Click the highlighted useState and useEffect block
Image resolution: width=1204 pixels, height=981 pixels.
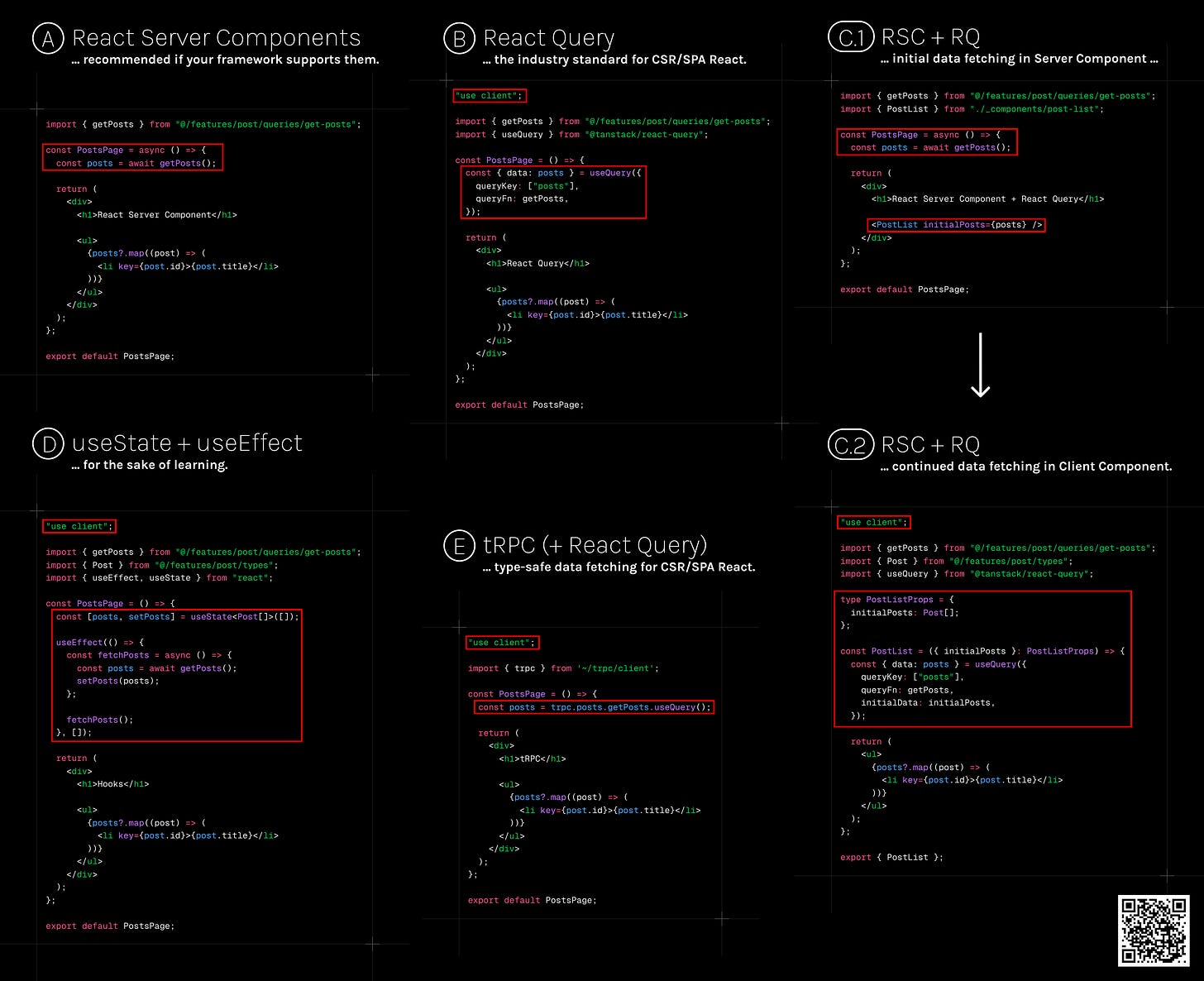pos(176,674)
